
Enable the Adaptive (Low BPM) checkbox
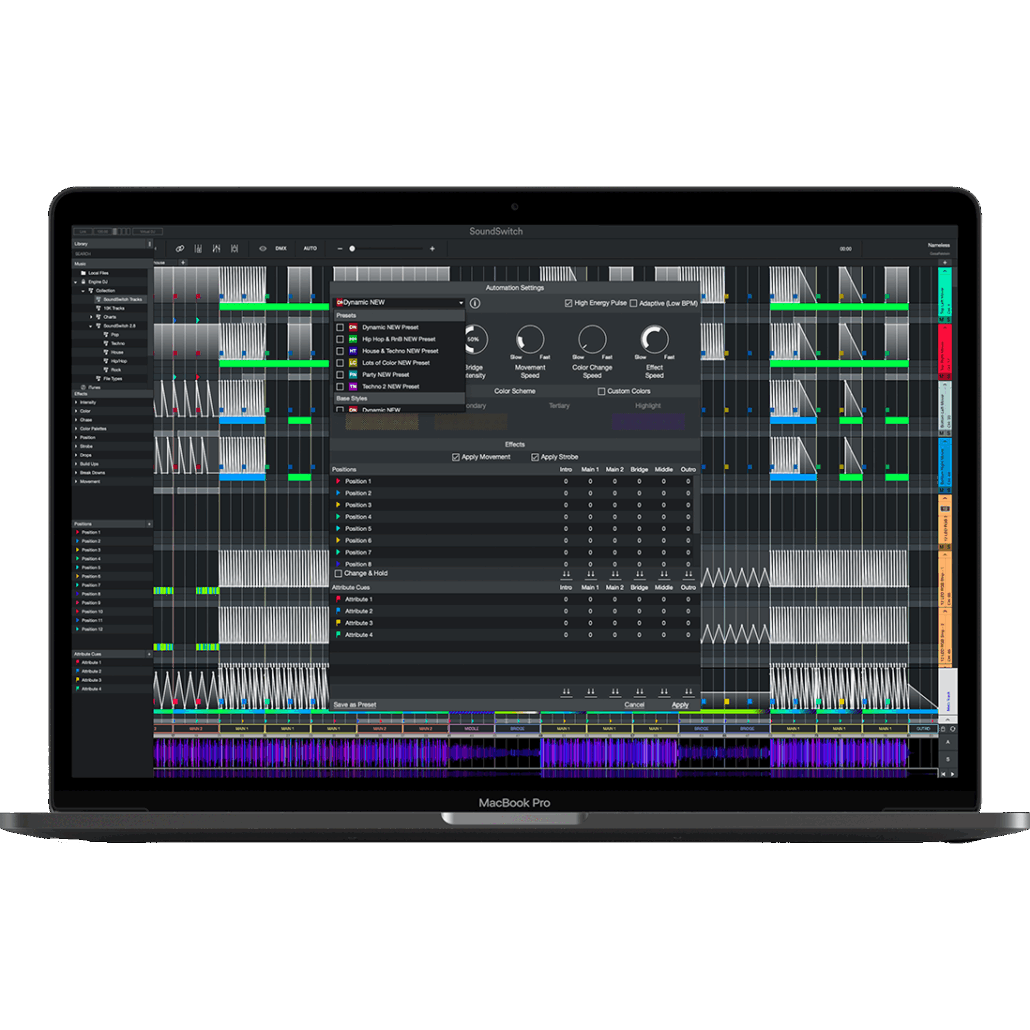633,303
